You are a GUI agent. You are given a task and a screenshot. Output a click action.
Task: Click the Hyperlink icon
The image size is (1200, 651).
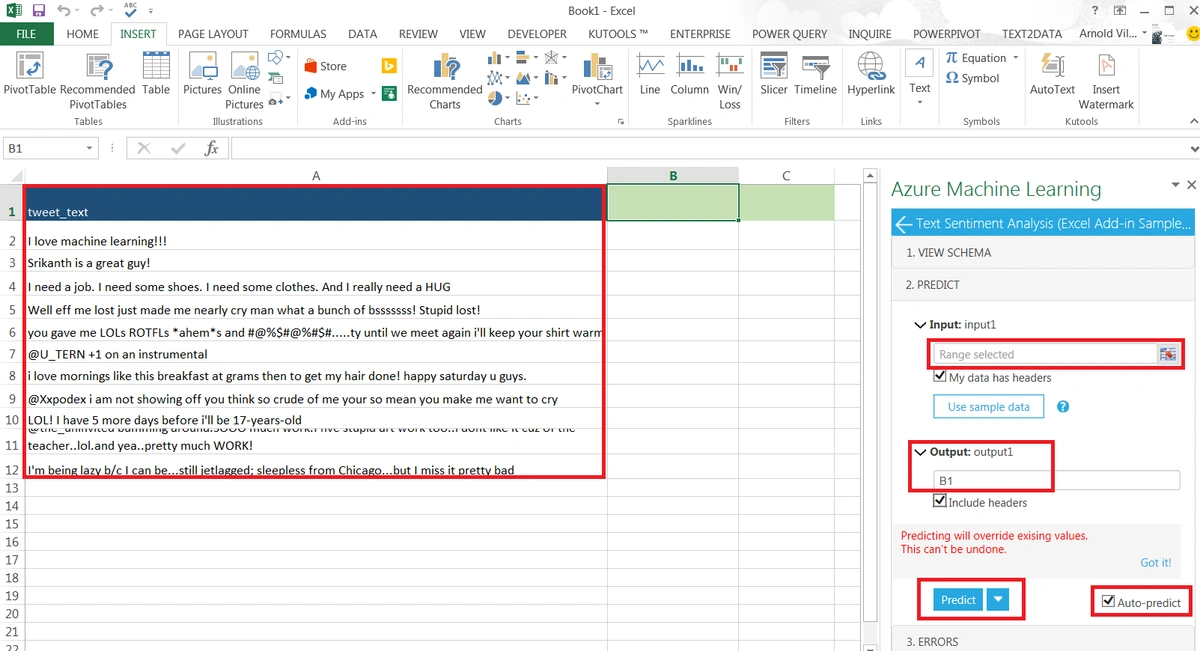point(870,68)
